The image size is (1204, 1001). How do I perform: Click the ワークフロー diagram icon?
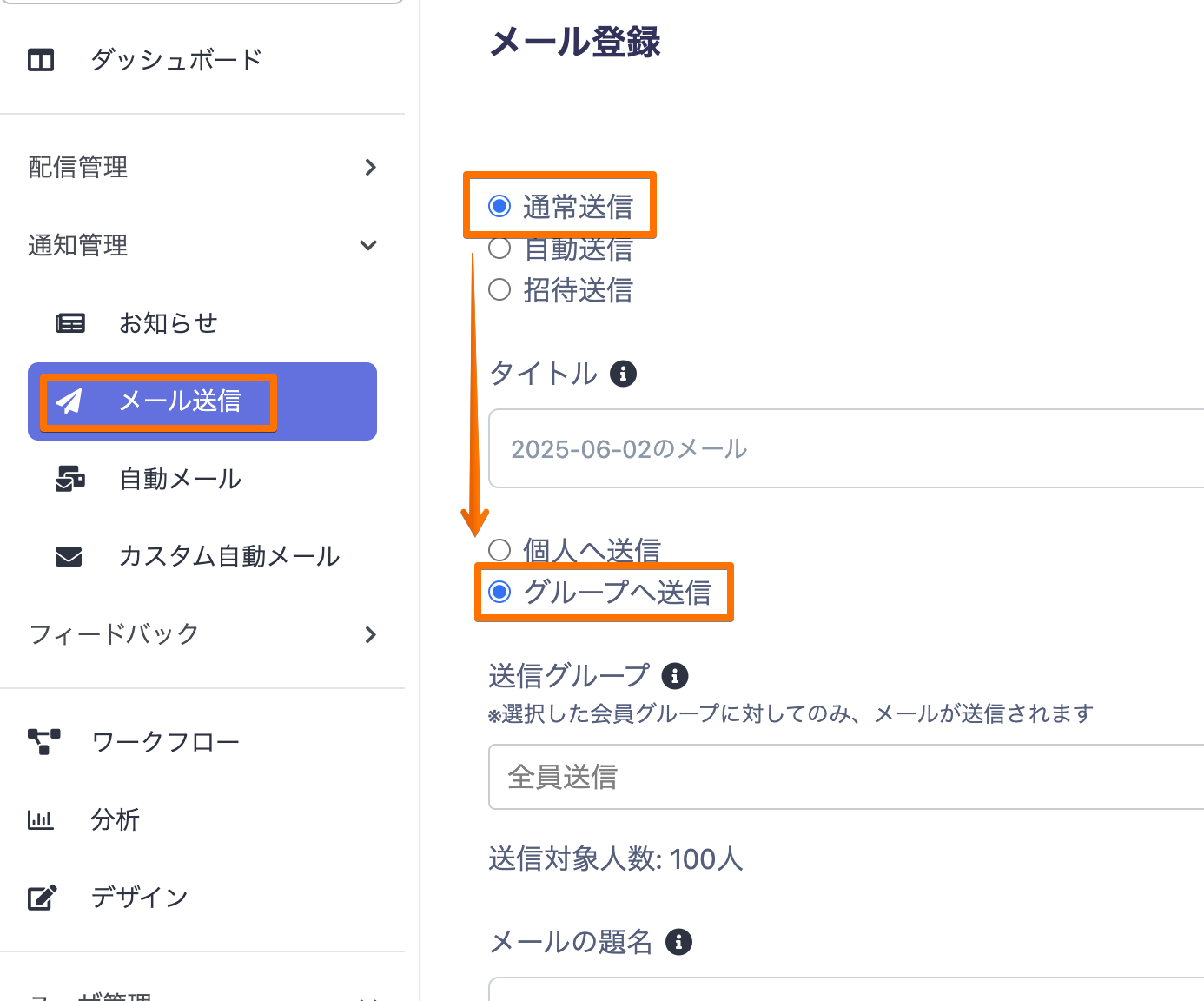point(44,741)
